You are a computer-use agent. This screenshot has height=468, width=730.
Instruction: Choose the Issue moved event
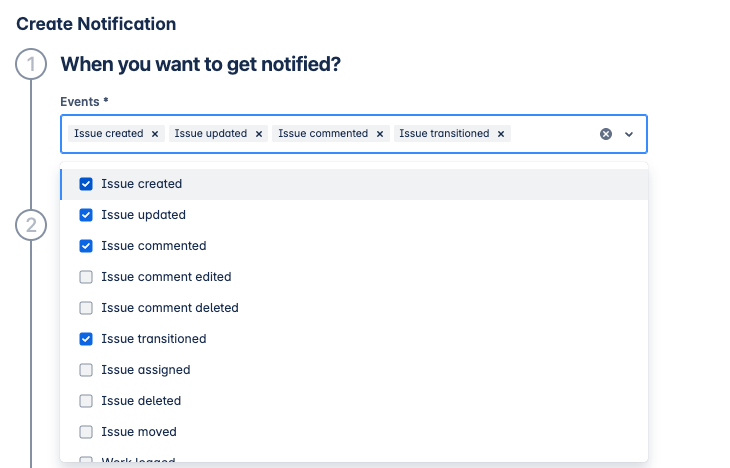(86, 432)
